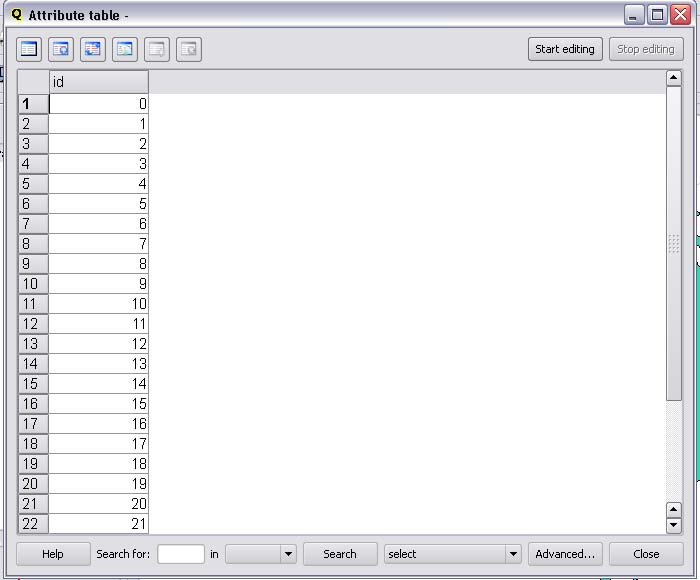Click the Remove selection toolbar icon
This screenshot has width=700, height=580.
[29, 49]
